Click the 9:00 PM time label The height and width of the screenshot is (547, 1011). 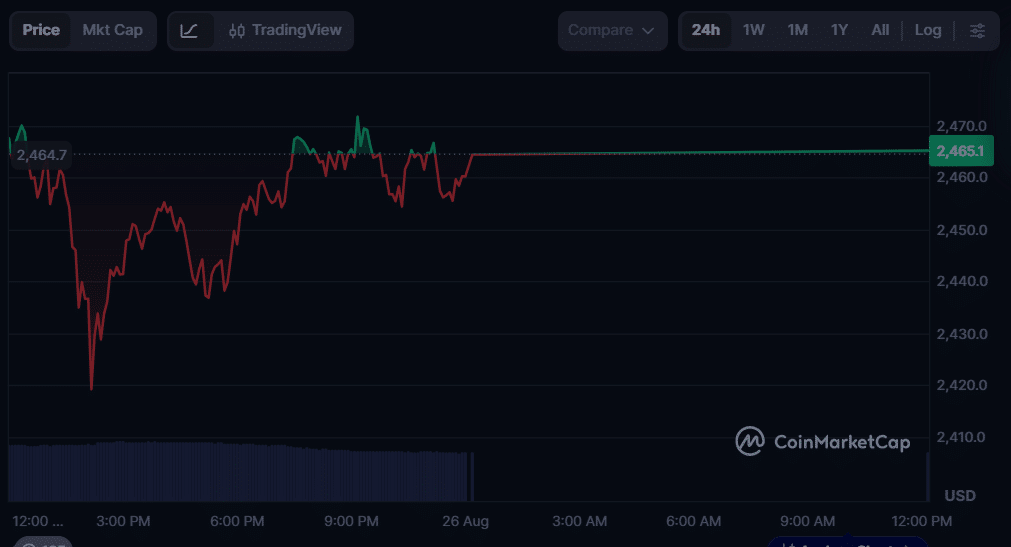[351, 521]
